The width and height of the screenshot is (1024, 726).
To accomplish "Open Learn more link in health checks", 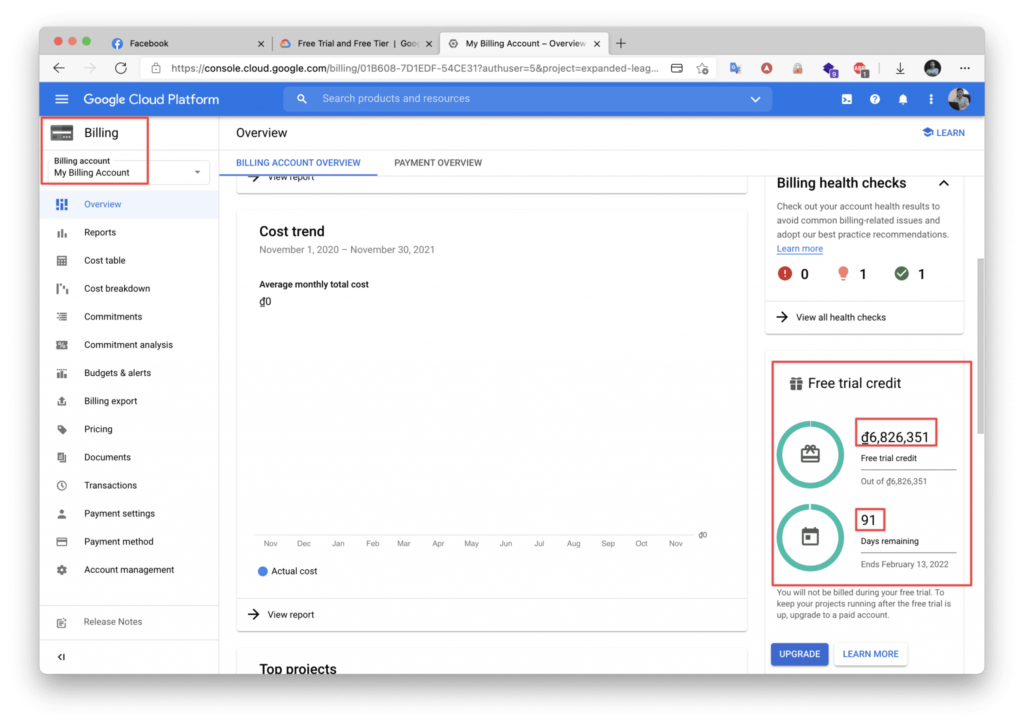I will coord(799,249).
